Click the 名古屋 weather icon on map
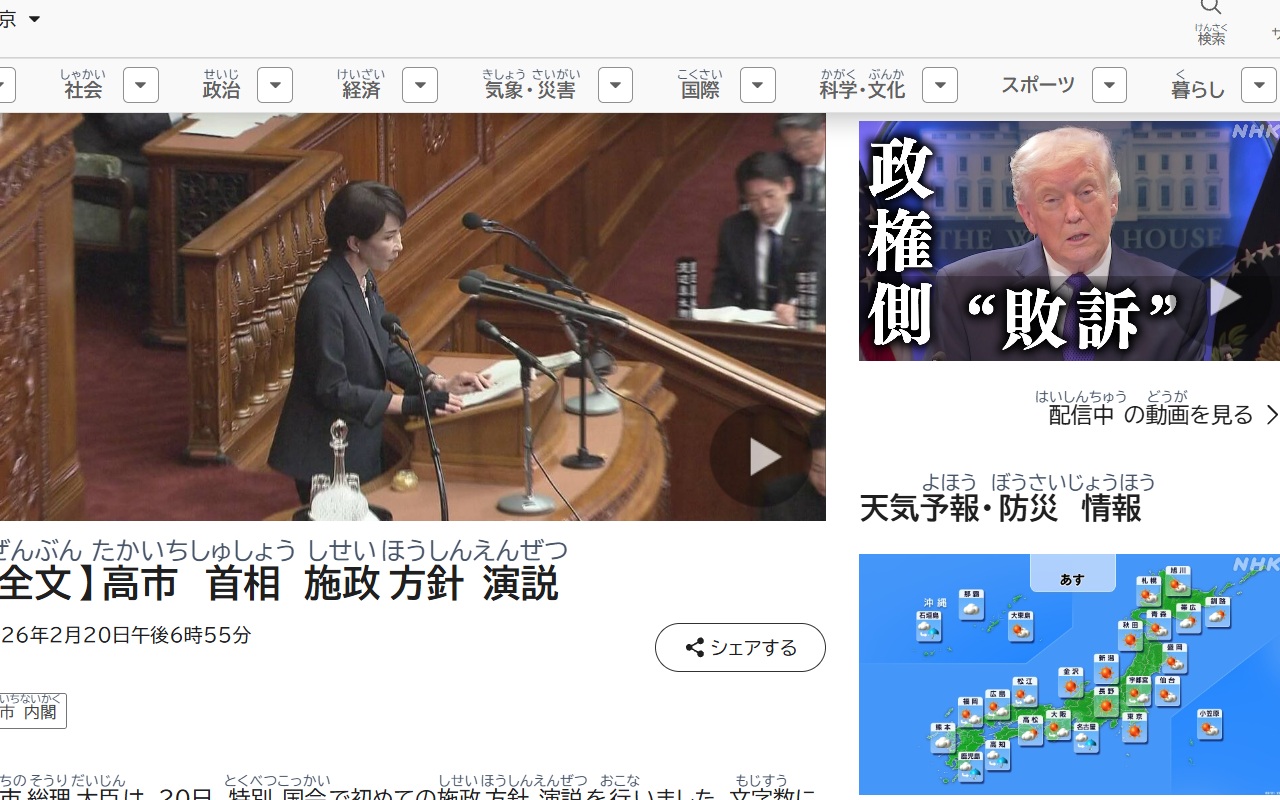 click(x=1086, y=737)
